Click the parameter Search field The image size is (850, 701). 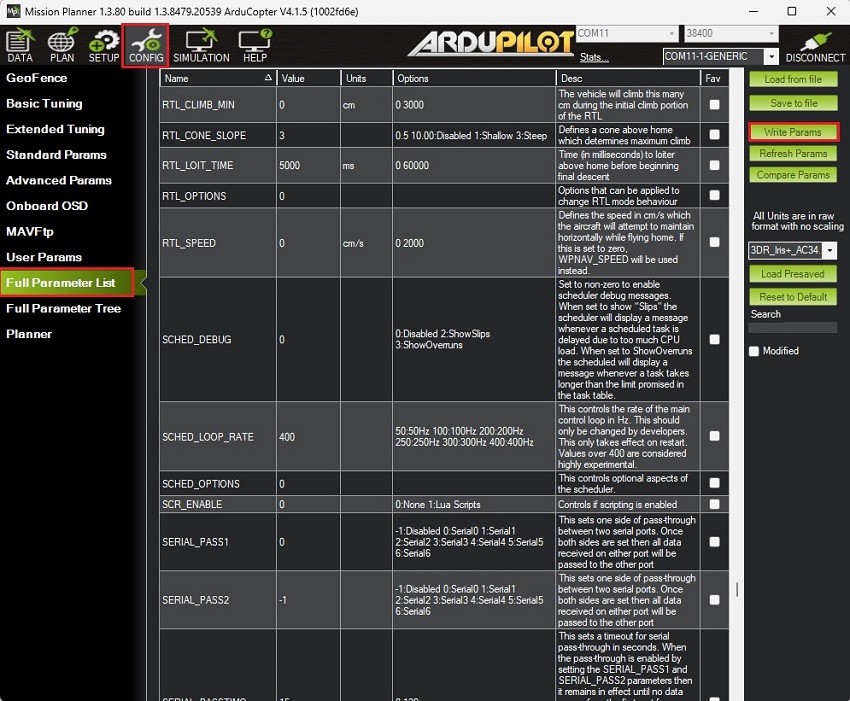(x=793, y=327)
